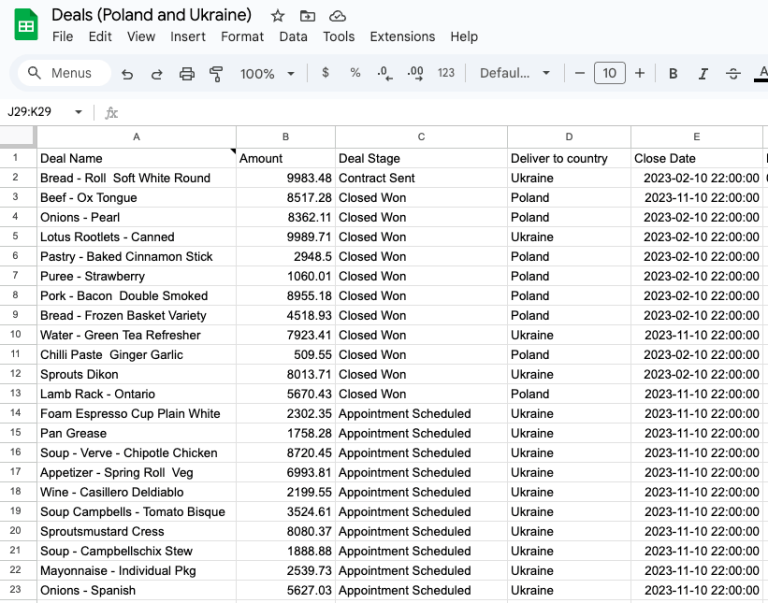Viewport: 768px width, 603px height.
Task: Click the Redo arrow
Action: coord(157,73)
